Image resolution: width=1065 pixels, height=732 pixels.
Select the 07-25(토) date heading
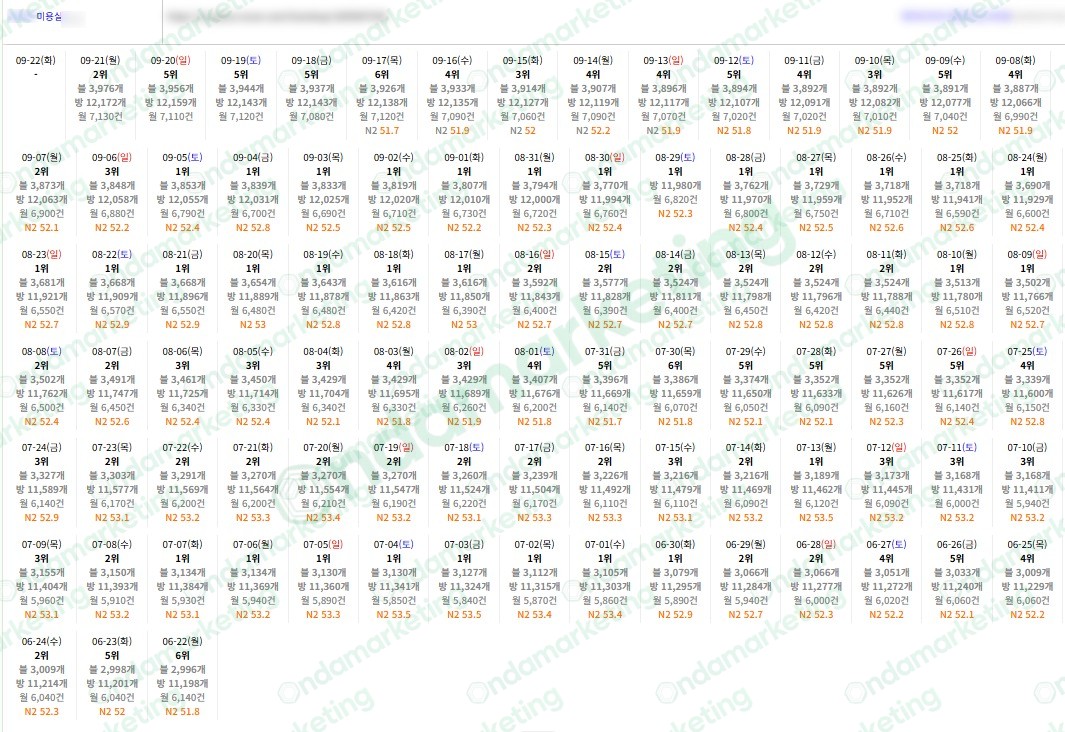[x=1027, y=352]
